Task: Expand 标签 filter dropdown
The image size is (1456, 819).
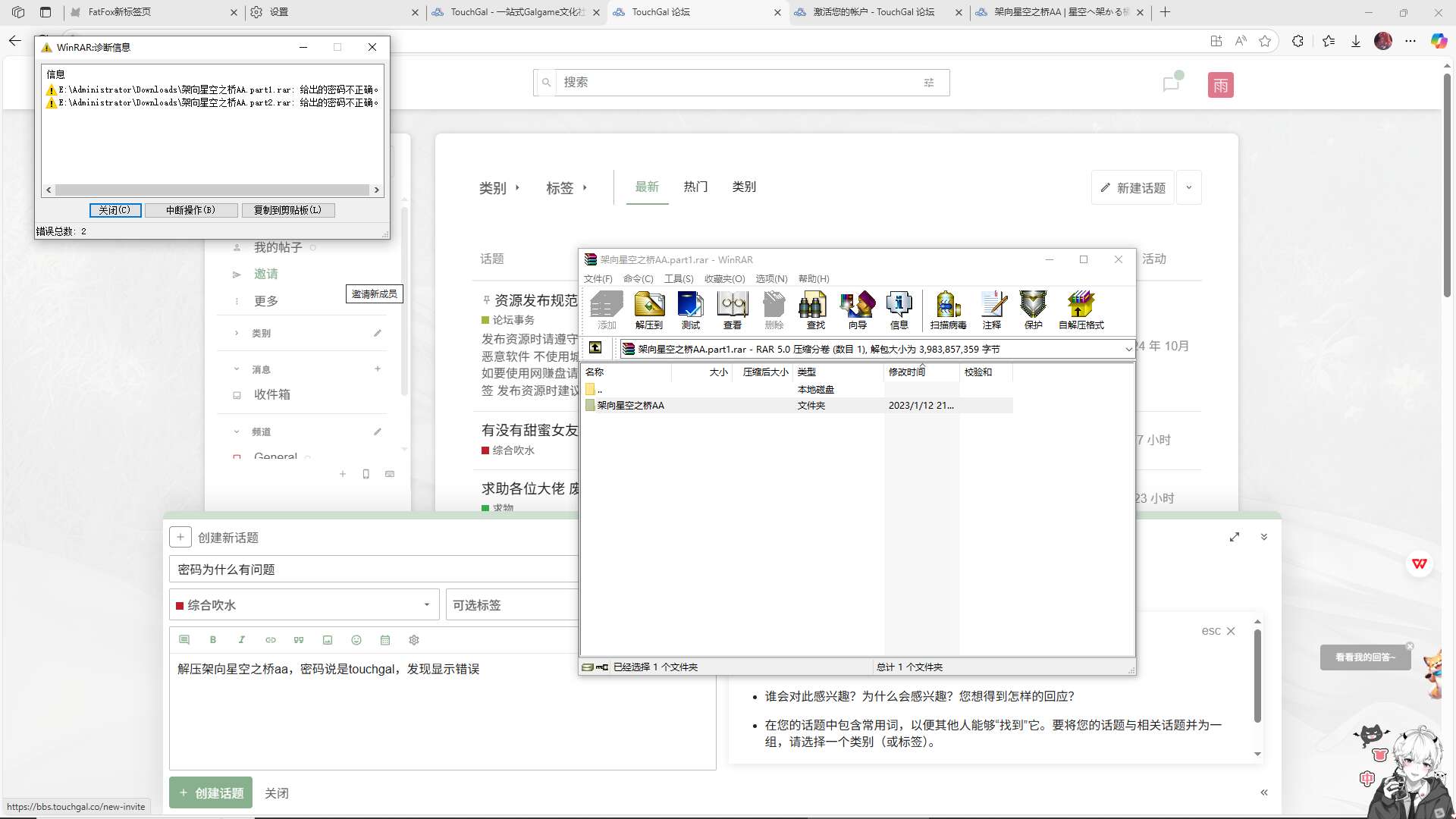Action: pyautogui.click(x=566, y=187)
